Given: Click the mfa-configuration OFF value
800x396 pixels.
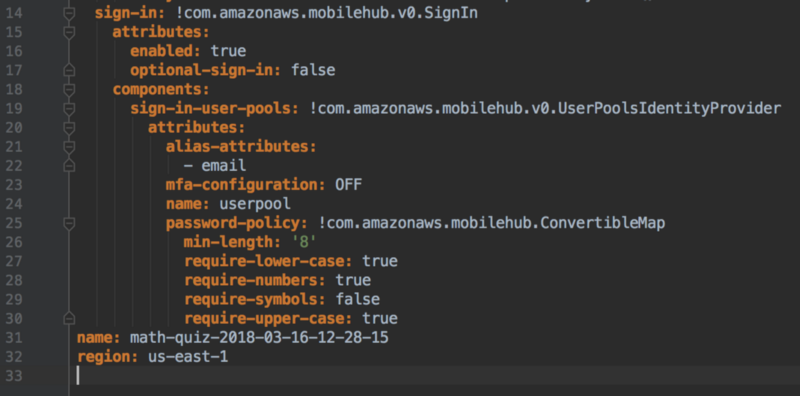Looking at the screenshot, I should [x=348, y=185].
